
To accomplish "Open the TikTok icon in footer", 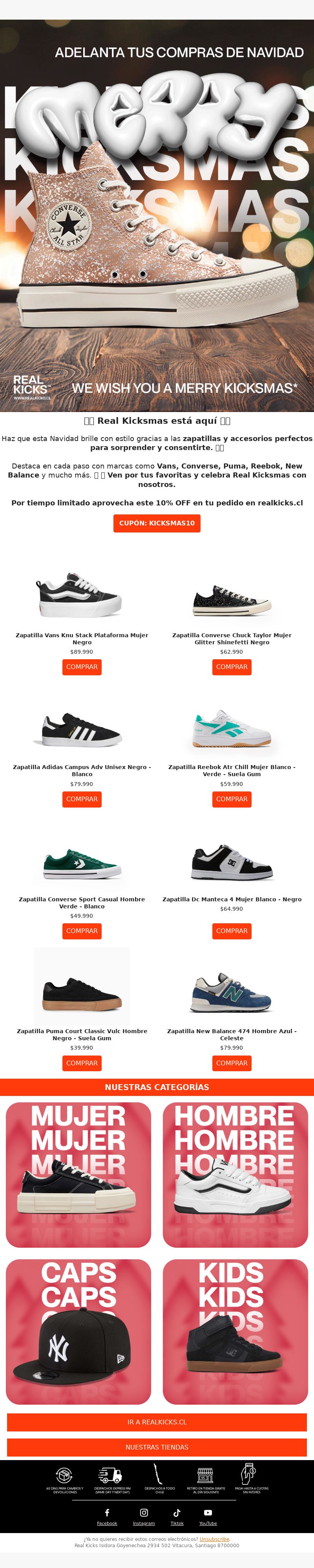I will [x=177, y=1513].
